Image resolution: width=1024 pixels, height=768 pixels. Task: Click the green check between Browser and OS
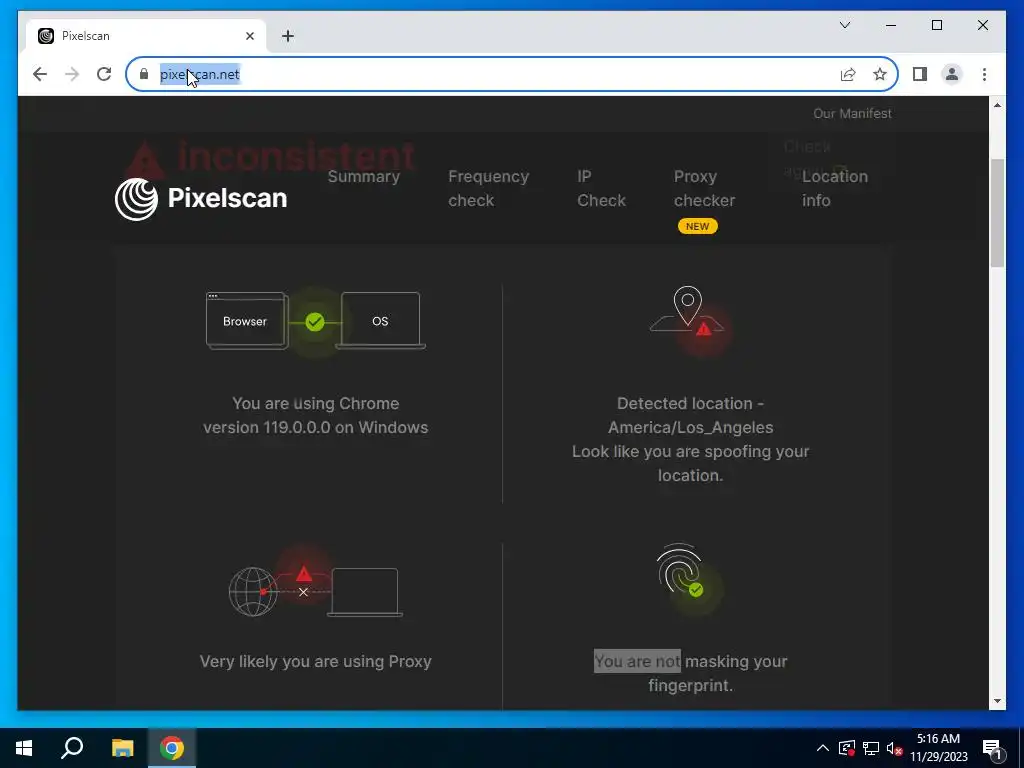315,321
